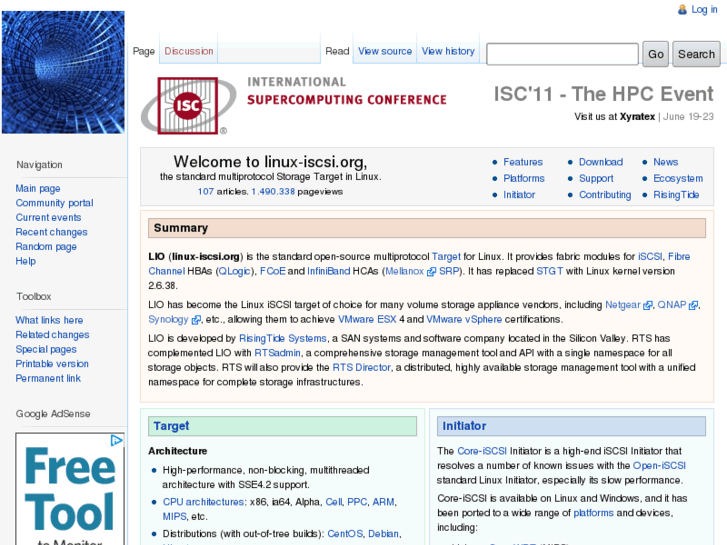Viewport: 727px width, 545px height.
Task: Click external link icon after Netgear
Action: point(648,306)
